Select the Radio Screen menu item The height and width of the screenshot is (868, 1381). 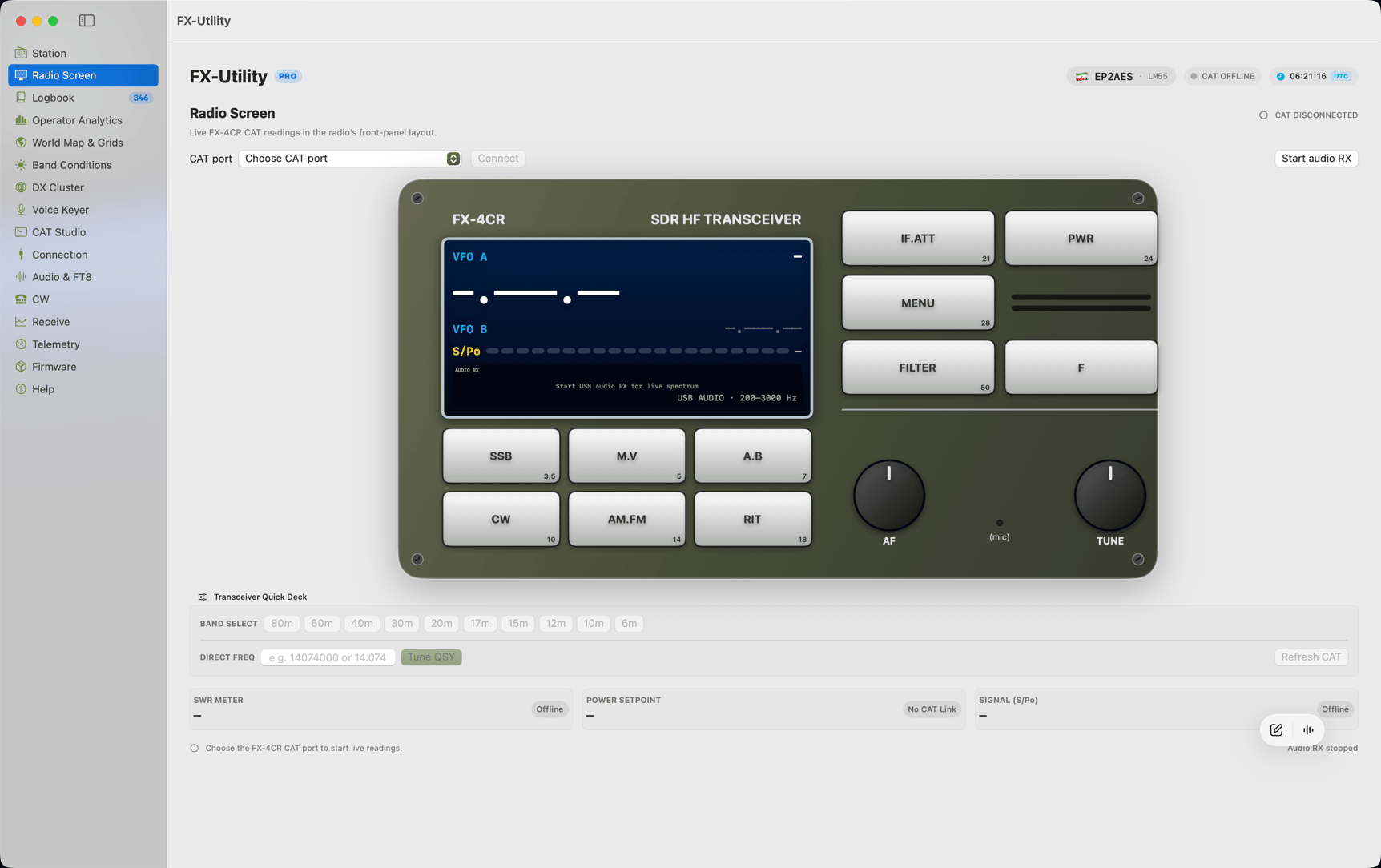pos(83,75)
